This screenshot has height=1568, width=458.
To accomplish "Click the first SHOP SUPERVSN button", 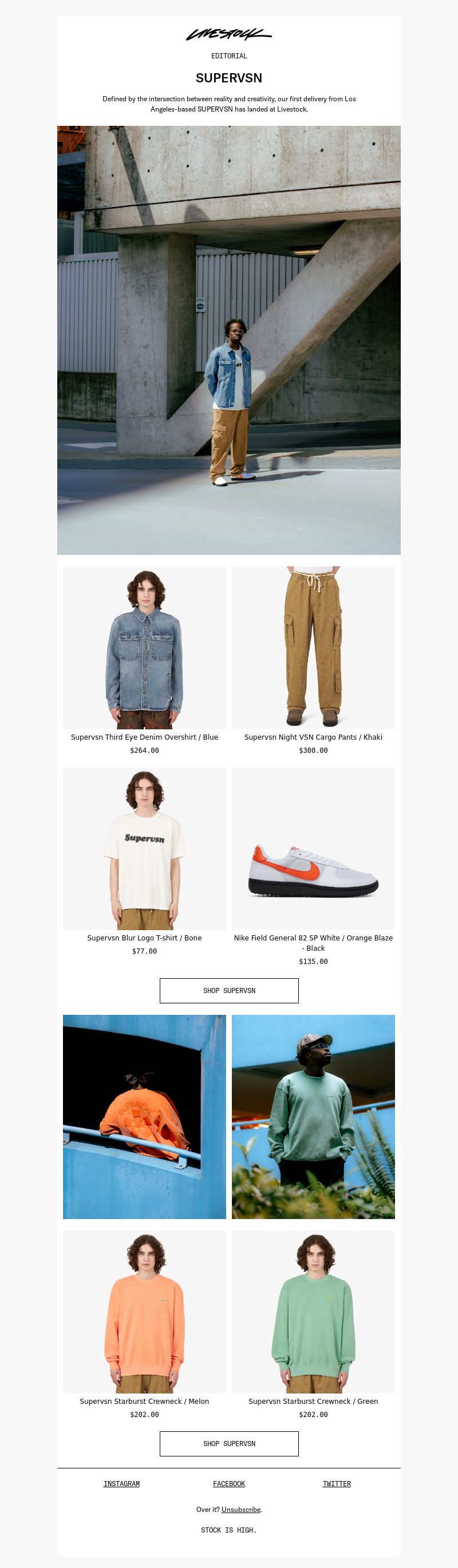I will coord(229,991).
